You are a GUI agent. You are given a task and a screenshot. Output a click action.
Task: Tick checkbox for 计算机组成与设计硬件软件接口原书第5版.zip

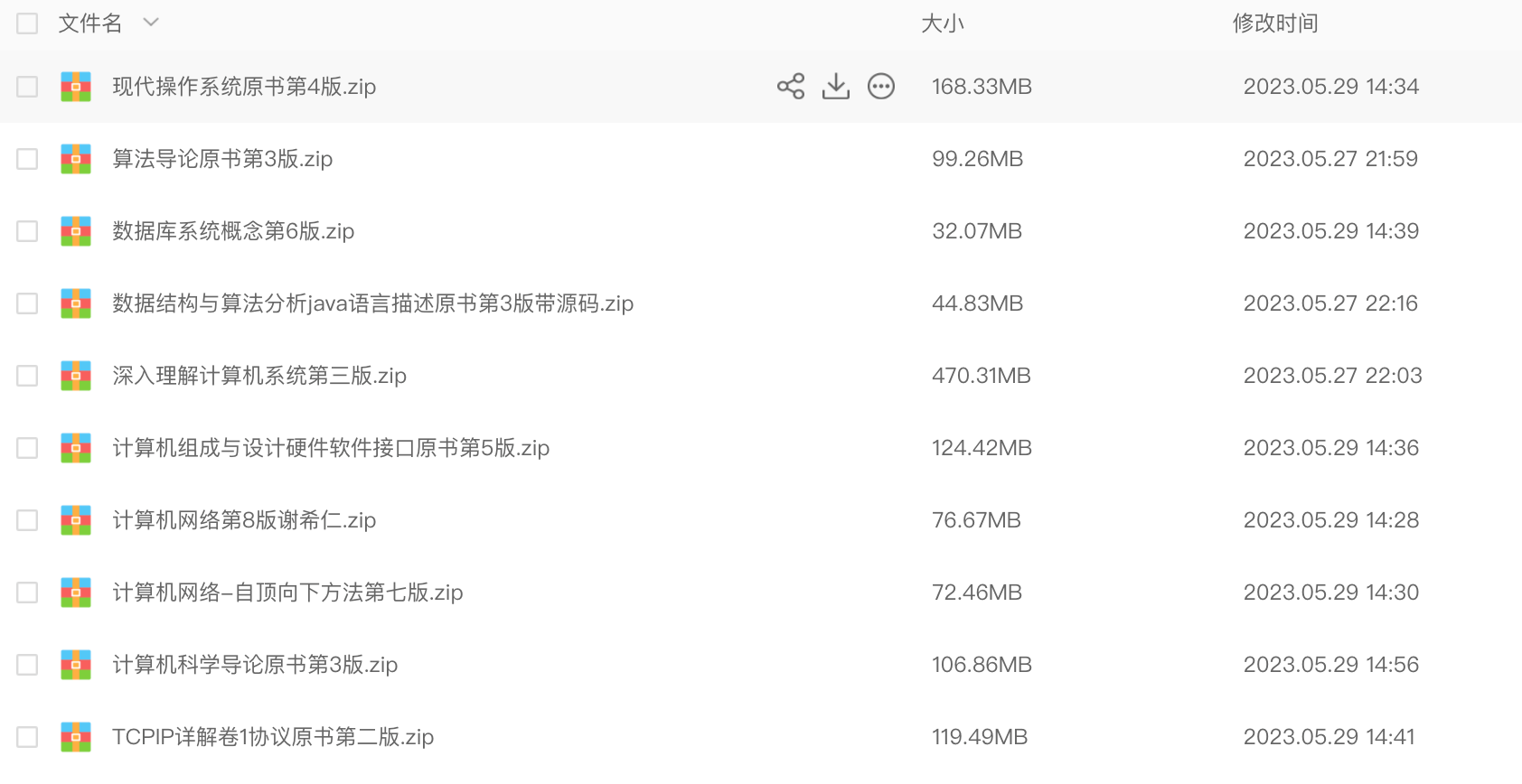27,448
